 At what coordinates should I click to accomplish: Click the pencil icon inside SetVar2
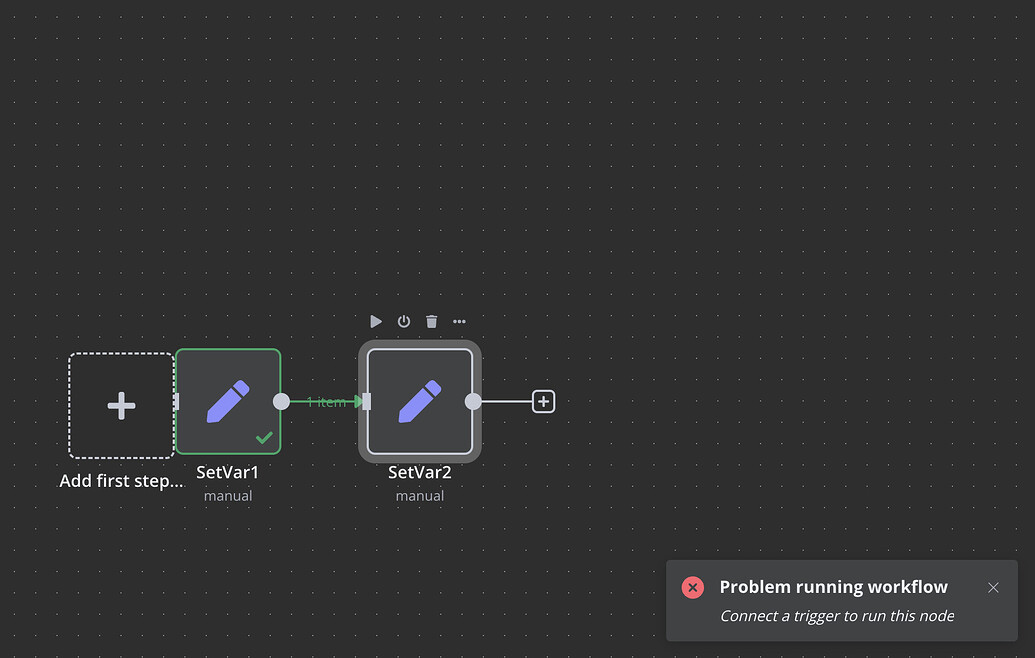(x=420, y=398)
